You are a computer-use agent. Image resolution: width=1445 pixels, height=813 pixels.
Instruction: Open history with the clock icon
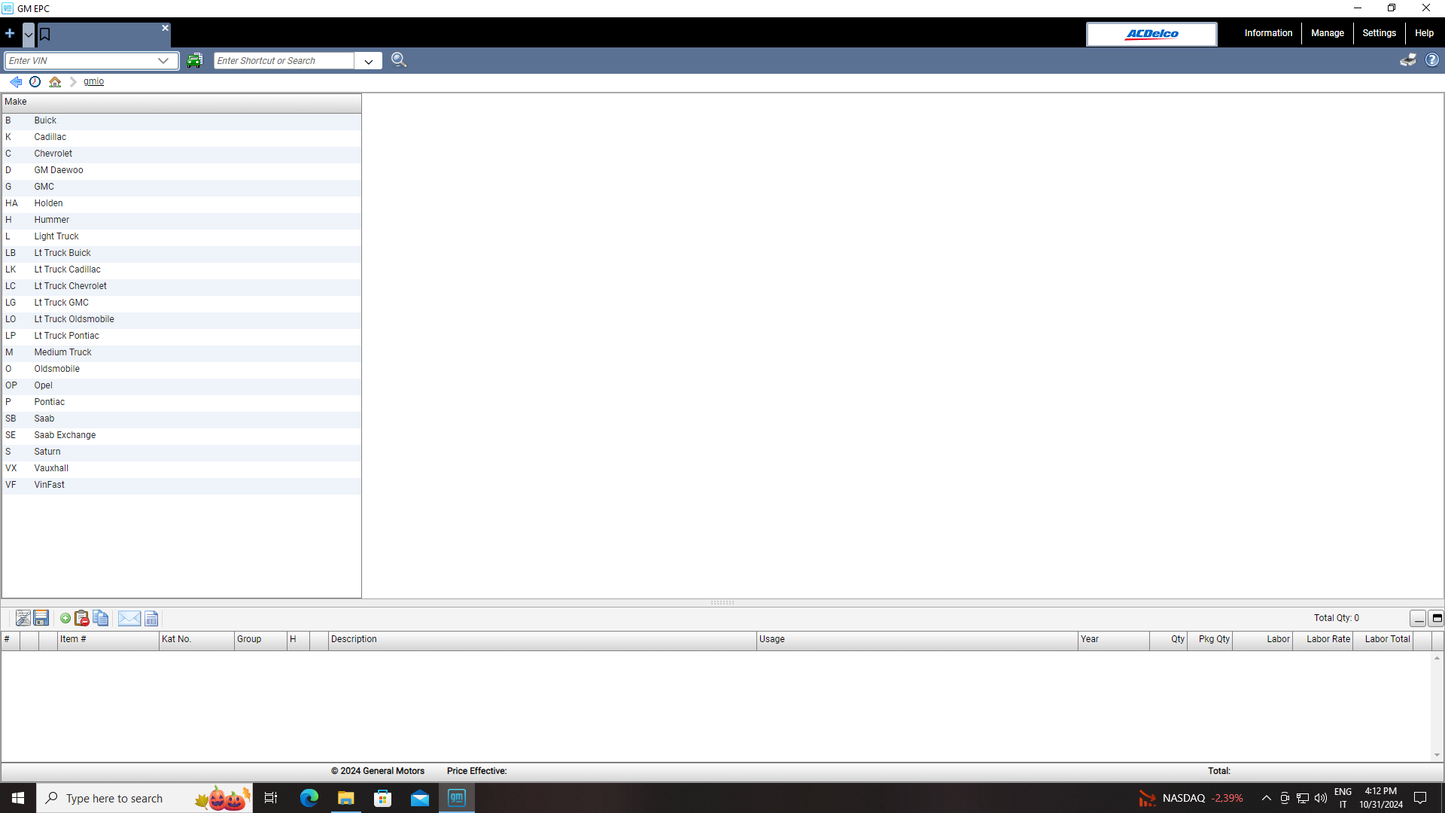click(35, 82)
